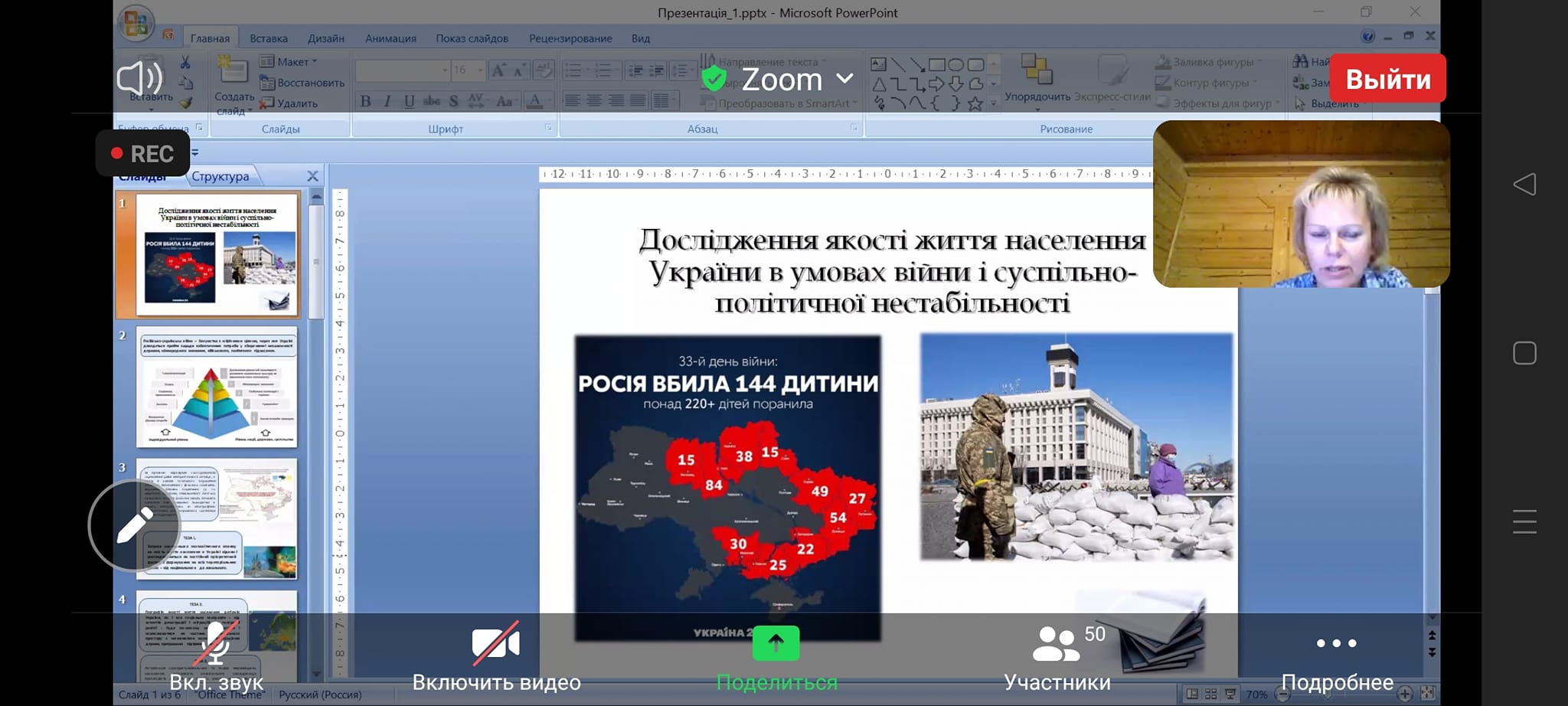Tap the Android recent apps button
The height and width of the screenshot is (706, 1568).
1524,521
